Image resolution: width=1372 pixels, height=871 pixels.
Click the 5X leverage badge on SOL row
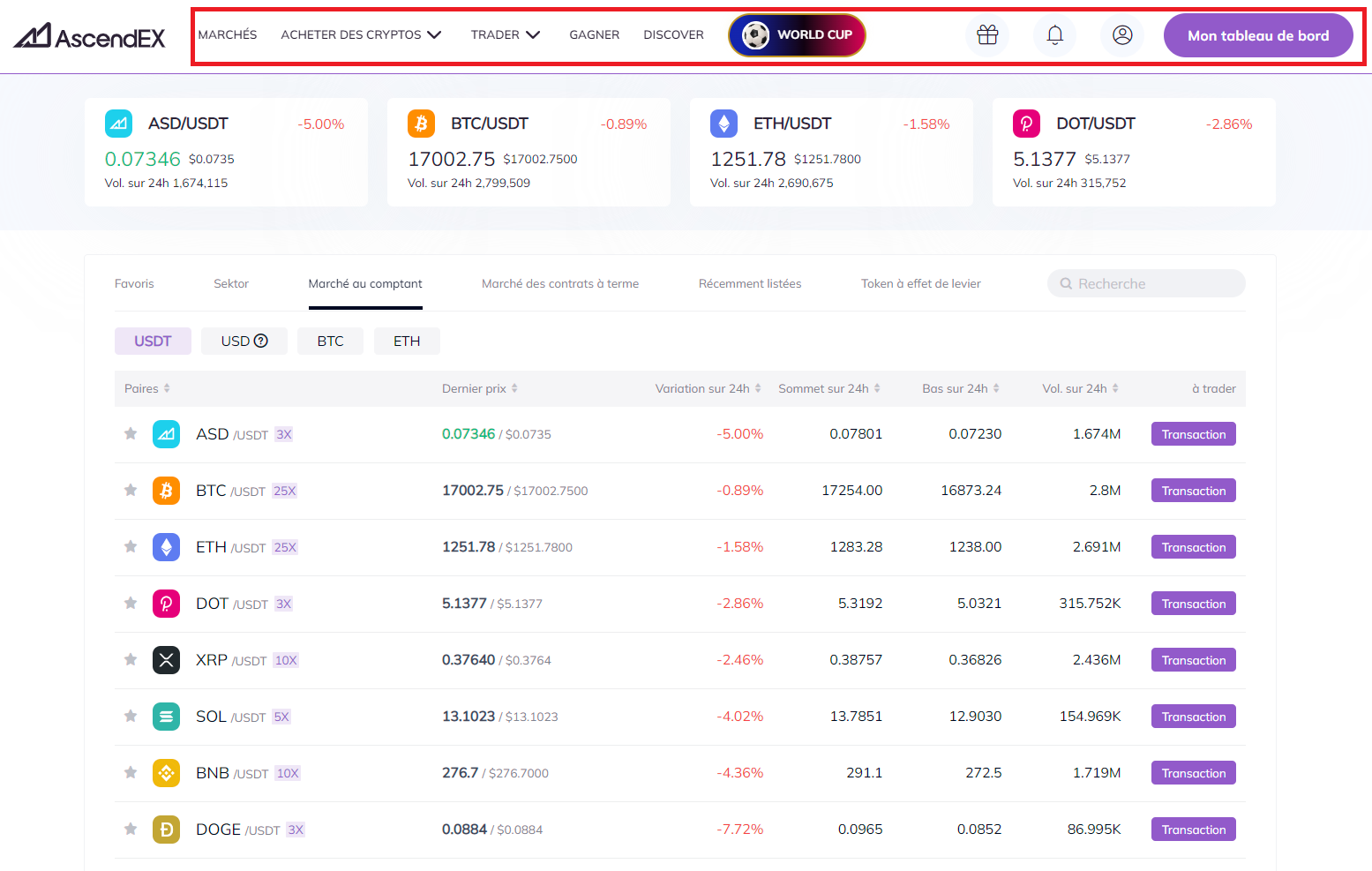point(281,717)
